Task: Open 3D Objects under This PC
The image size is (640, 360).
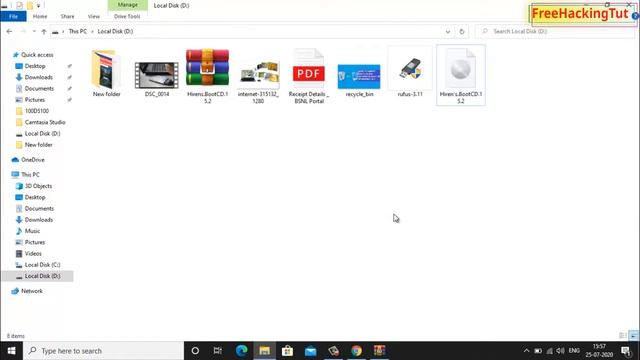Action: click(x=38, y=186)
